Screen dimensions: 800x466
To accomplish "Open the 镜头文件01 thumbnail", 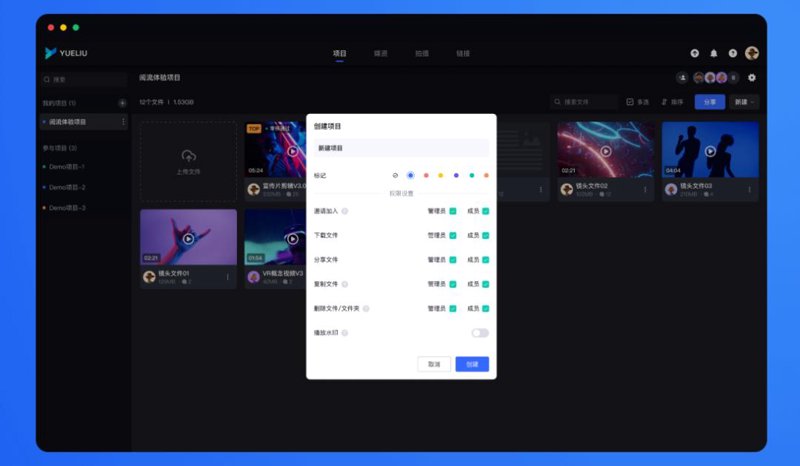I will (x=188, y=237).
